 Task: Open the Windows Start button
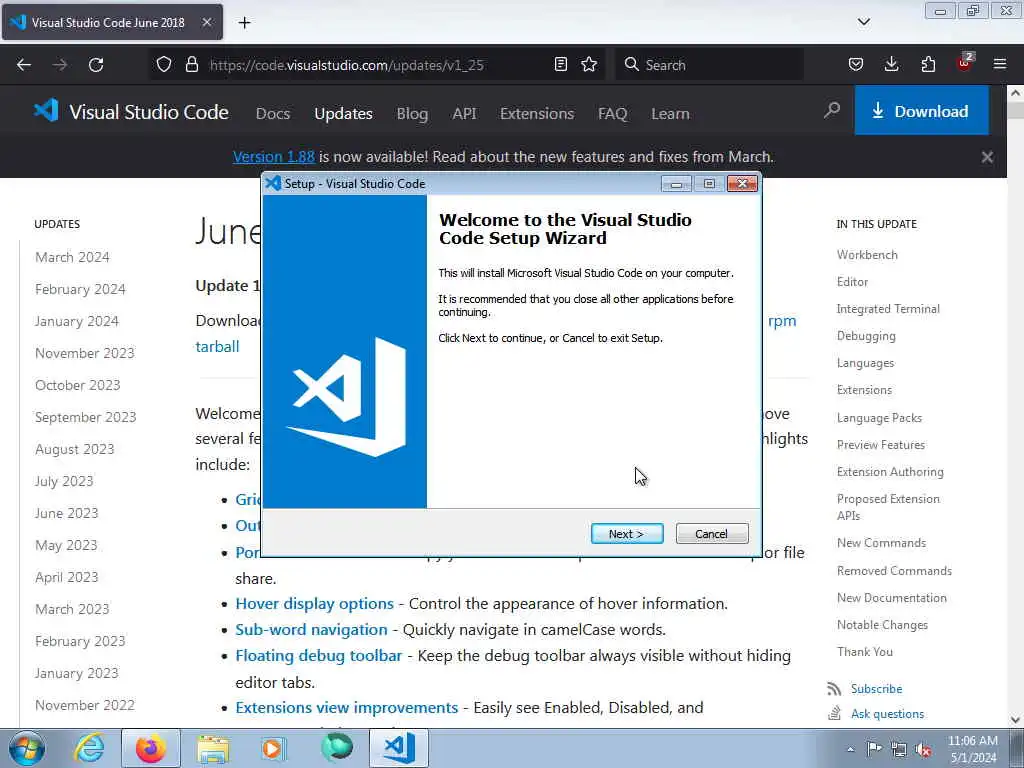(x=26, y=748)
